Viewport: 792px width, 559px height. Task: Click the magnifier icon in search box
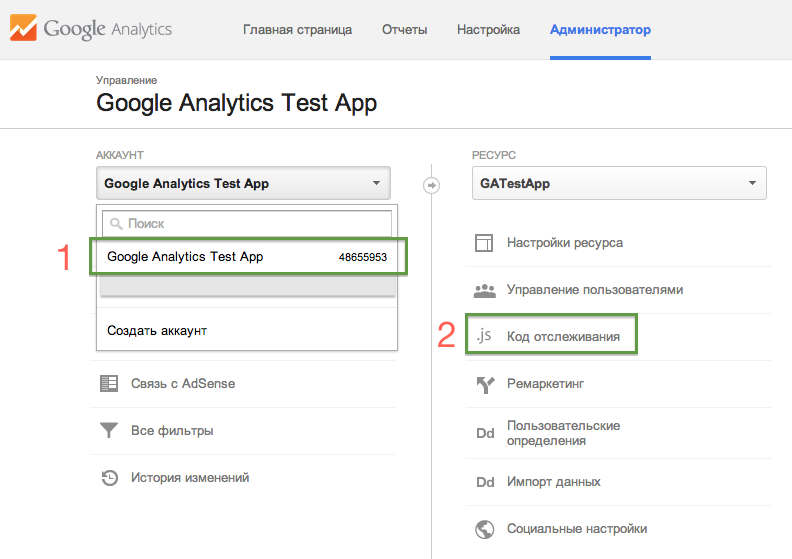(x=116, y=224)
